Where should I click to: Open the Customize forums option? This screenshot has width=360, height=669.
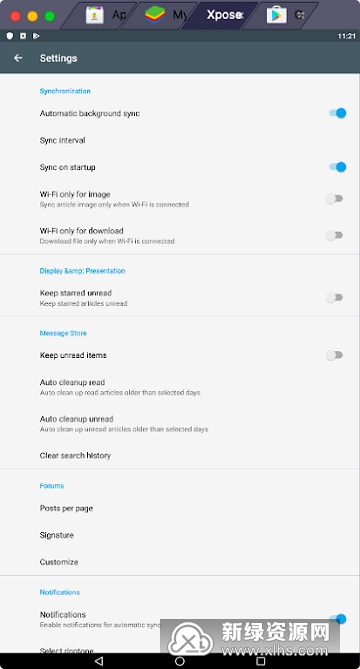pos(180,562)
